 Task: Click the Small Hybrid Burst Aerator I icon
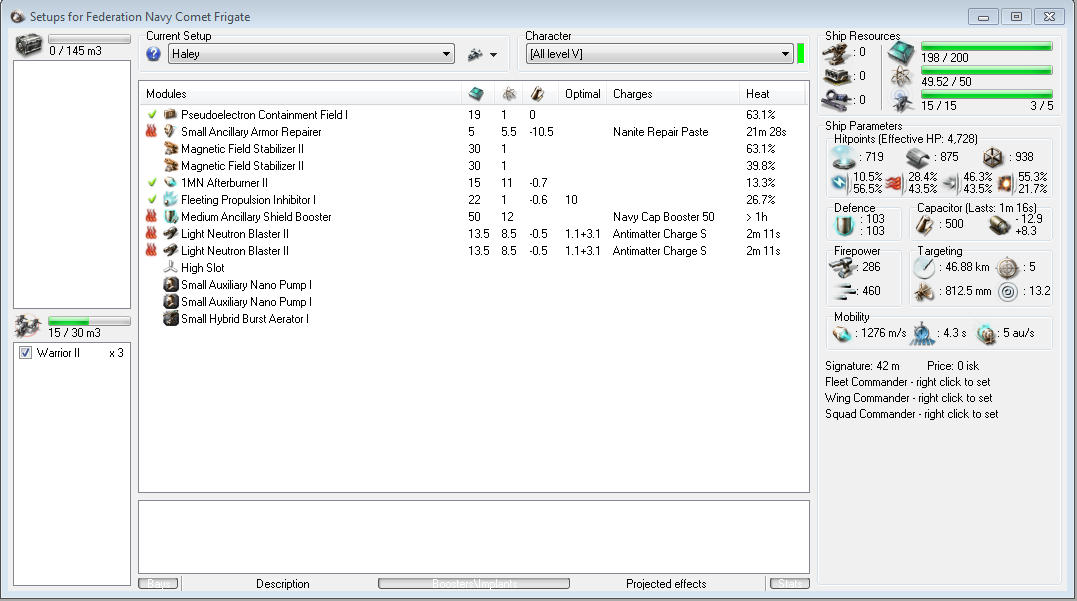coord(170,319)
